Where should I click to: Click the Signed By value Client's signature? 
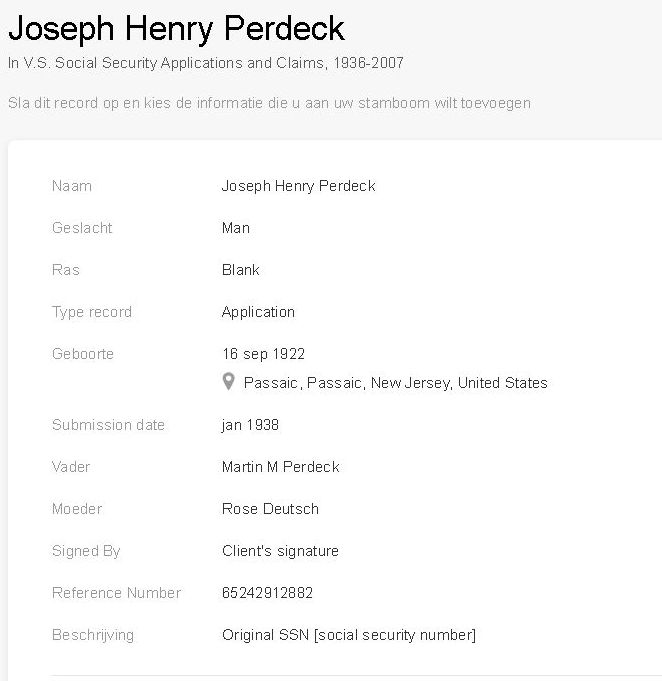coord(280,551)
